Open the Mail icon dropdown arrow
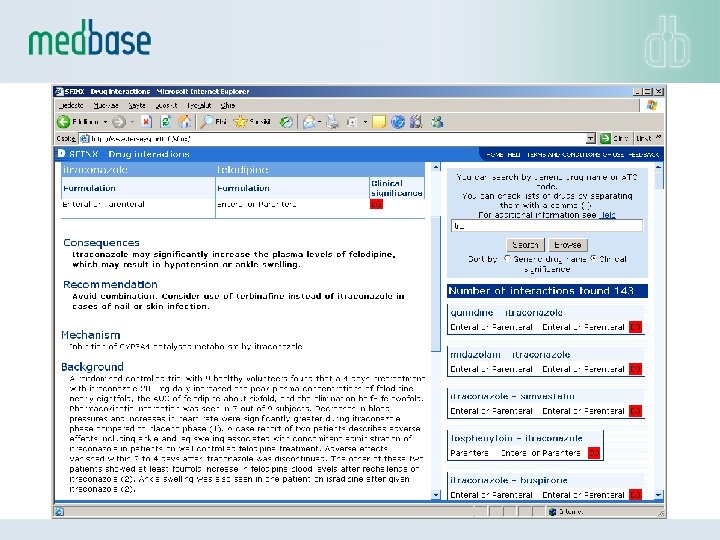This screenshot has height=540, width=720. 319,122
